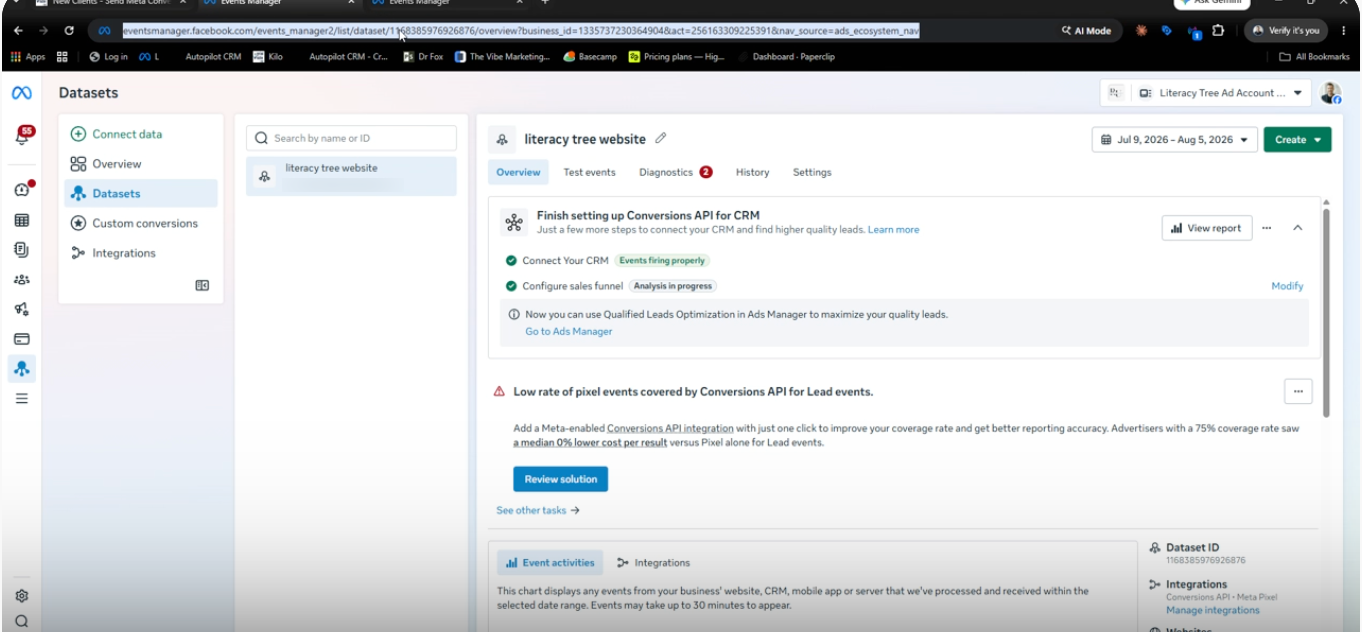The image size is (1362, 632).
Task: Click the Conversions API integration underlined link
Action: pos(670,428)
